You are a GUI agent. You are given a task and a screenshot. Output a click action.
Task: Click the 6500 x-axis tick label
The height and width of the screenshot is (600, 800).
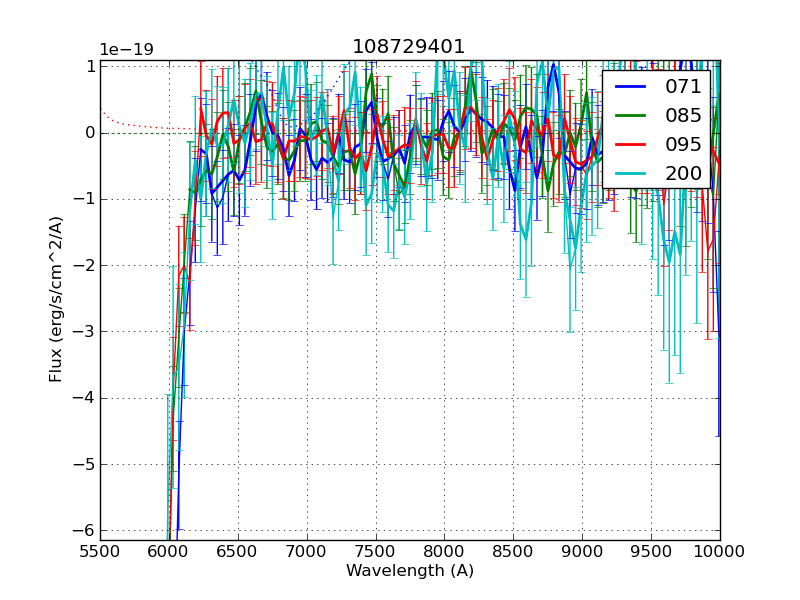click(238, 551)
